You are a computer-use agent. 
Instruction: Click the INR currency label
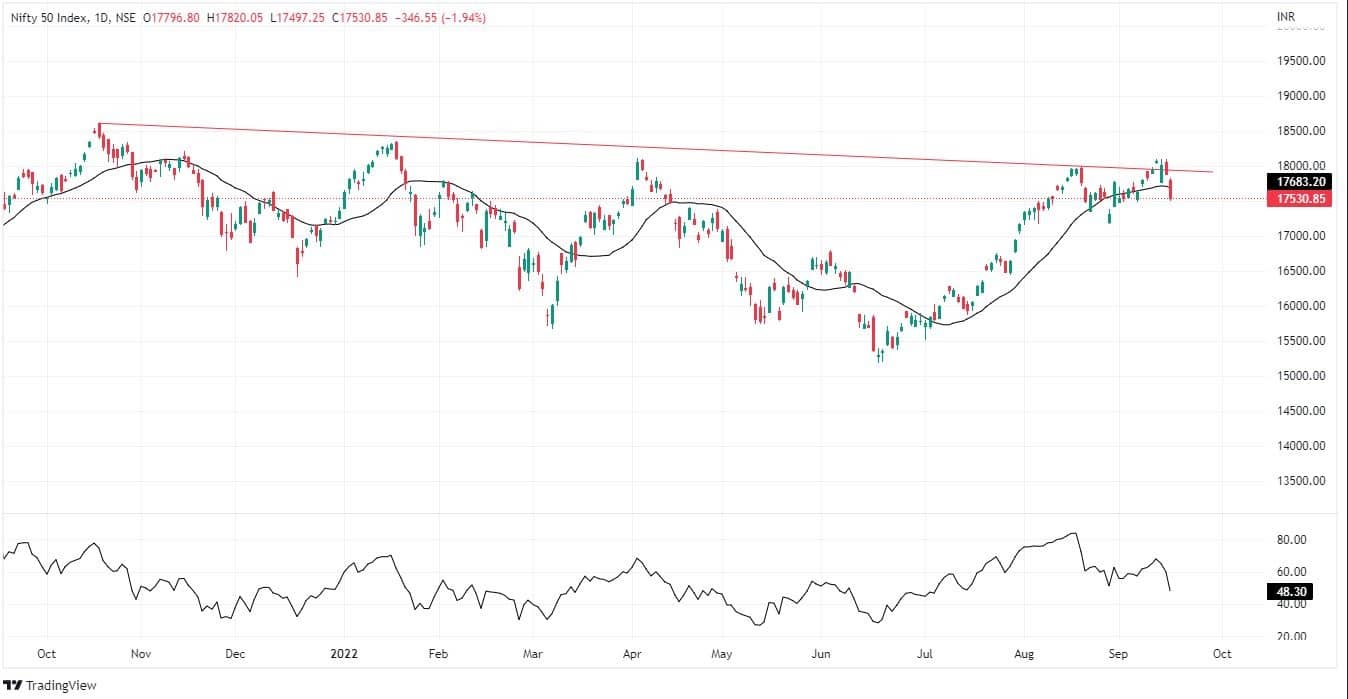pos(1286,18)
